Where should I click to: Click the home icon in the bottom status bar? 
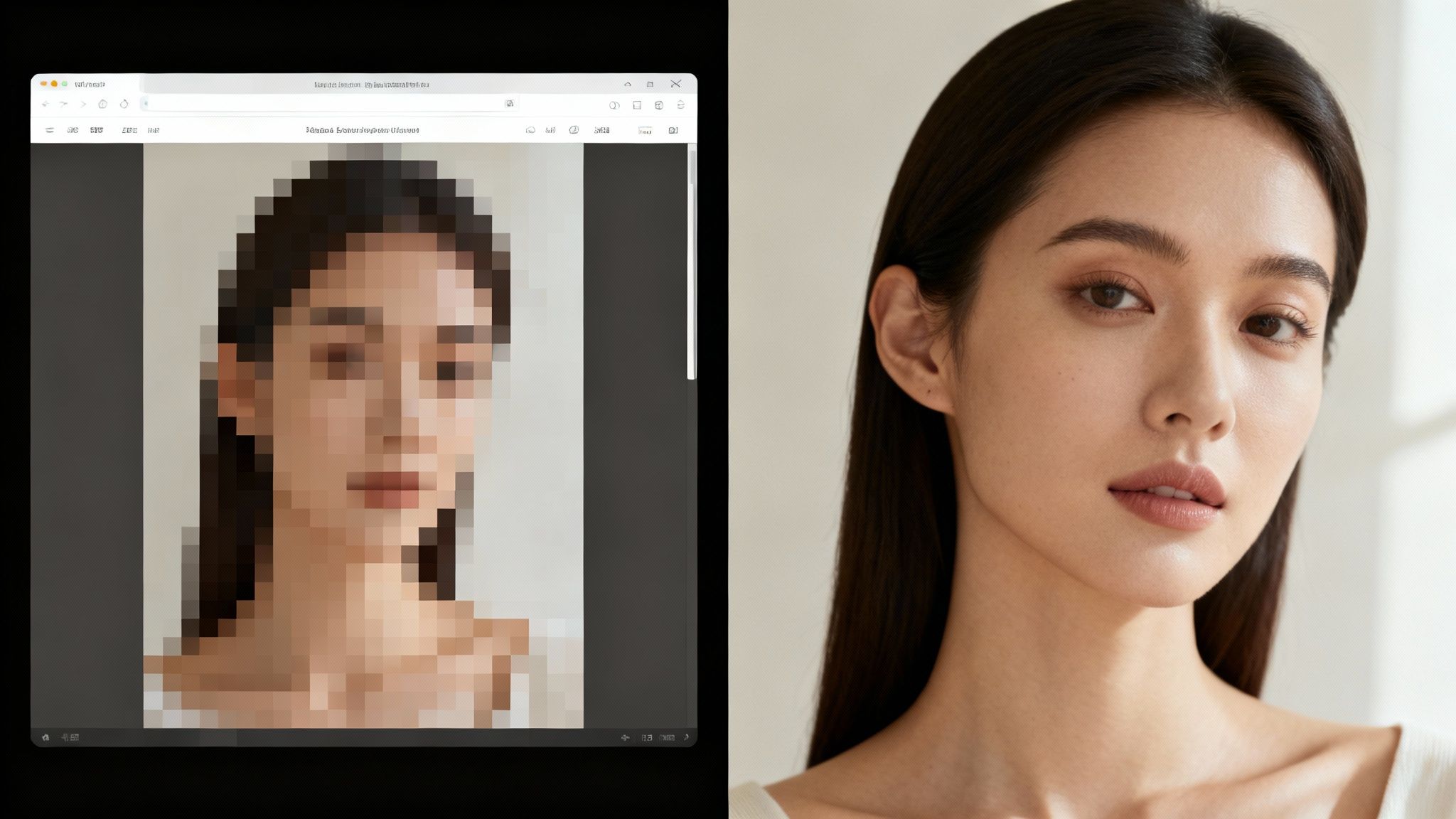click(x=45, y=737)
